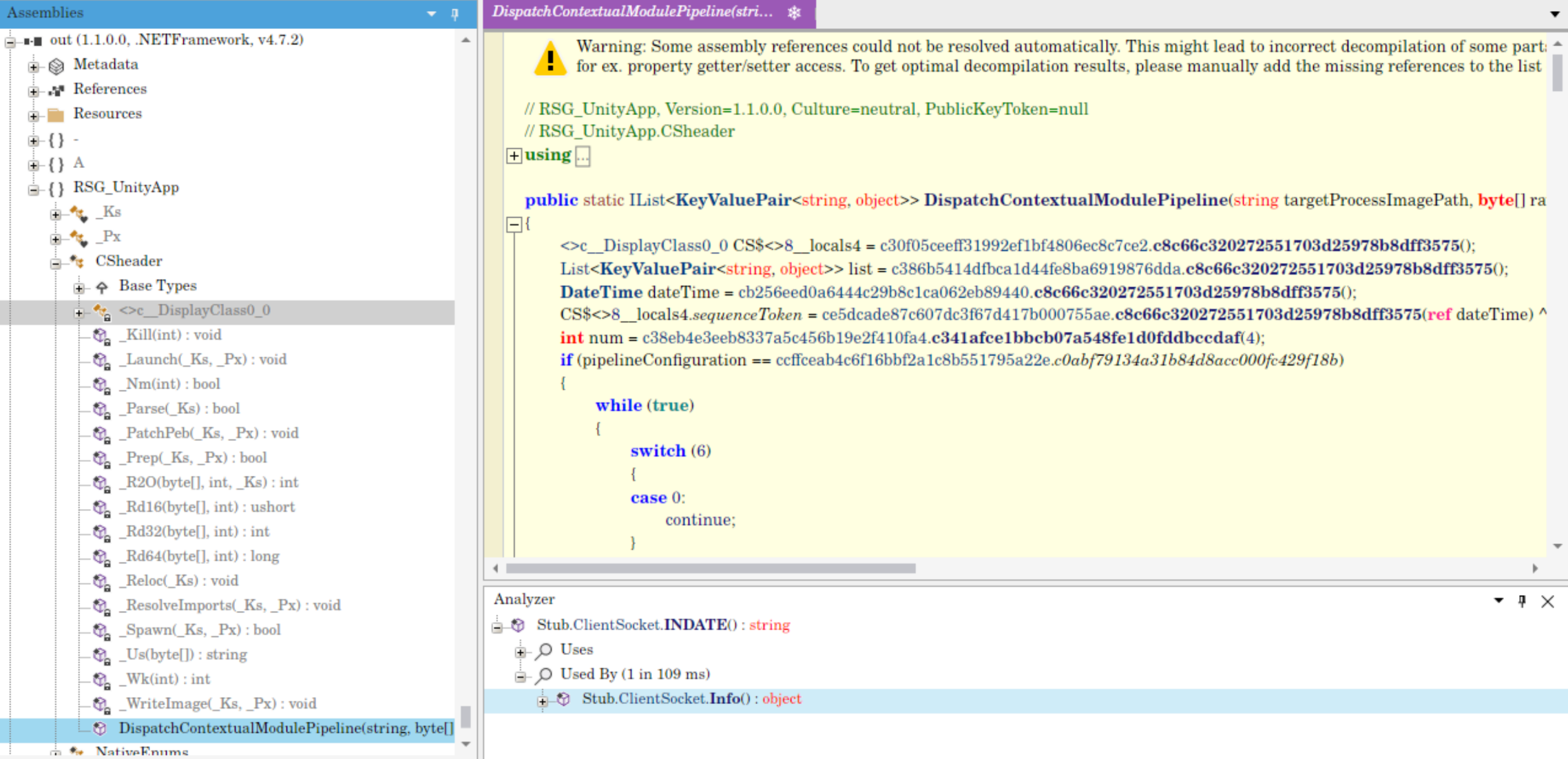Select Stub.ClientSocket.Info() in Analyzer
Screen dimensions: 1568x759
tap(691, 699)
